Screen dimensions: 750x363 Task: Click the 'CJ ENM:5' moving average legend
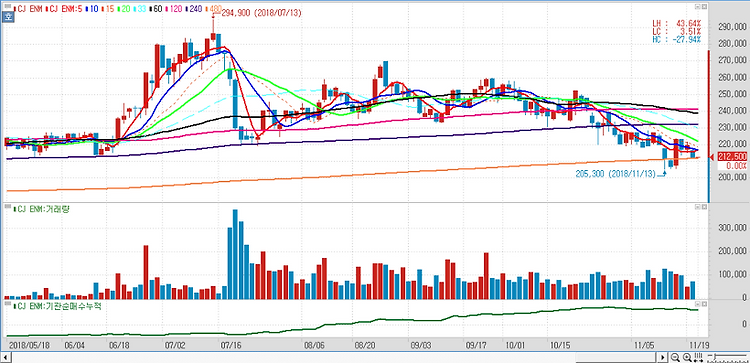64,9
